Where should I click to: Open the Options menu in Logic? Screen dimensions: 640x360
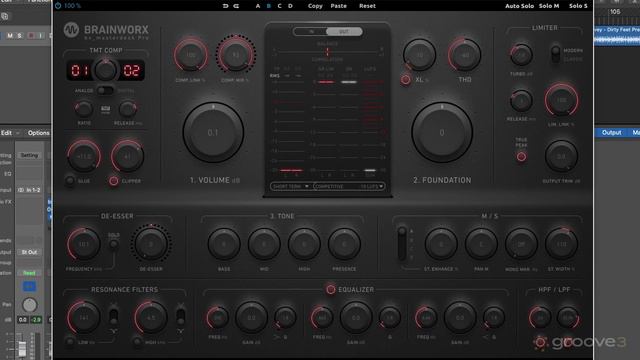[x=38, y=133]
